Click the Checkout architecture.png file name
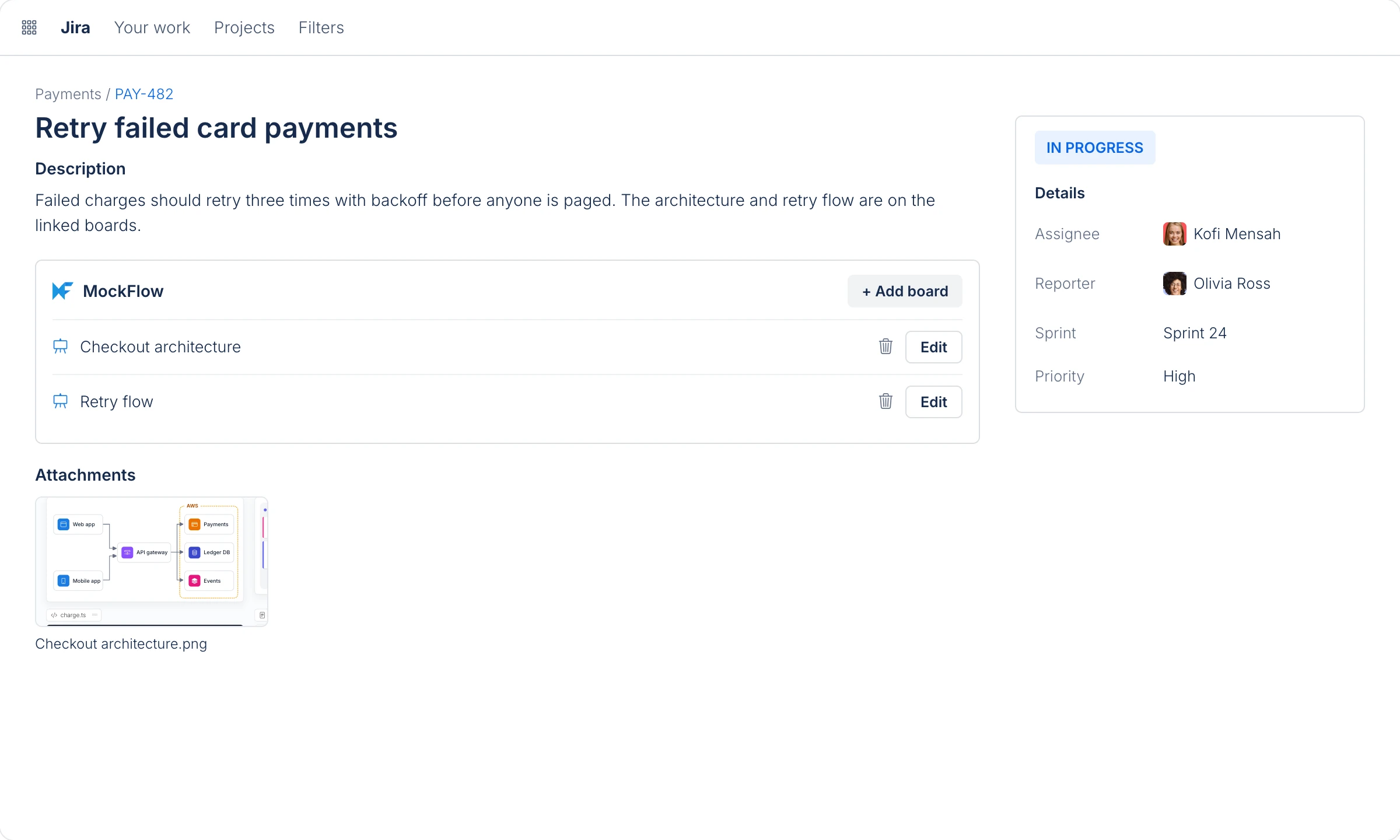The width and height of the screenshot is (1400, 840). click(121, 643)
